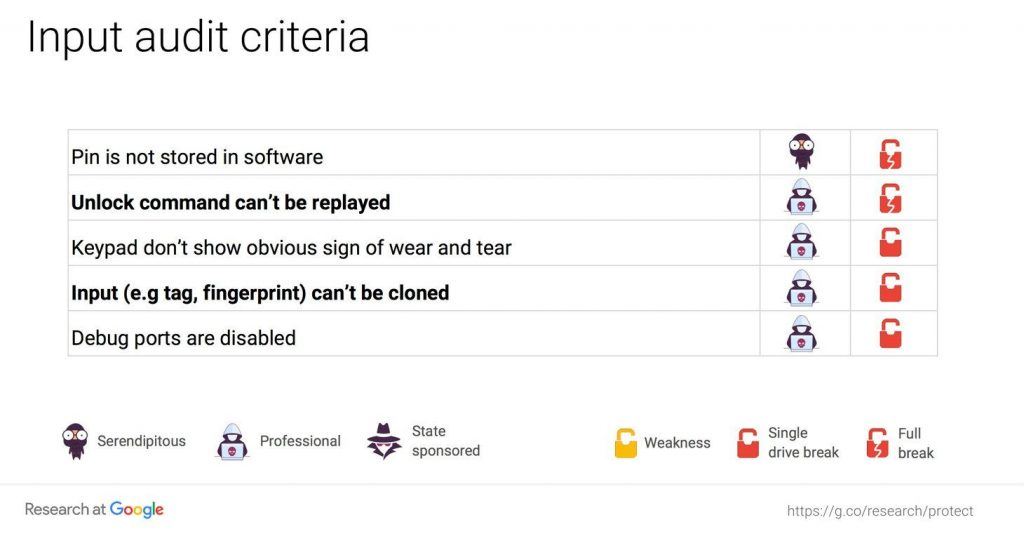Click the Research at Google logo
This screenshot has height=536, width=1024.
[x=94, y=509]
